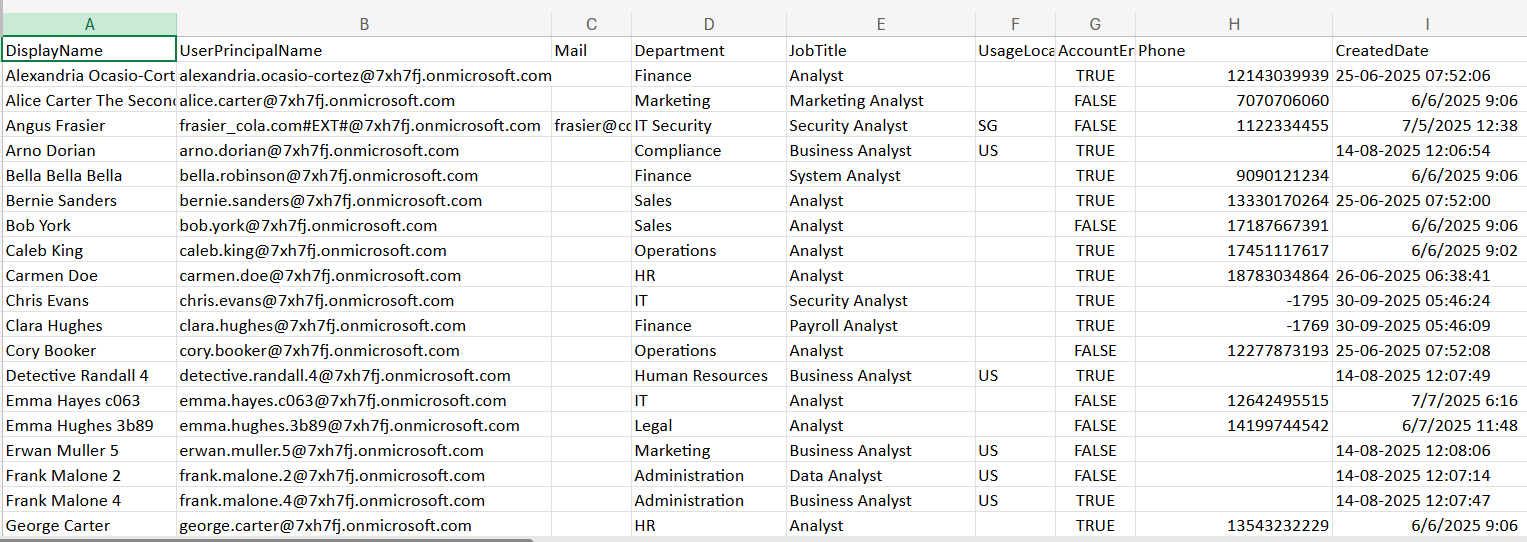
Task: Click the Data Analyst job title cell
Action: [880, 475]
